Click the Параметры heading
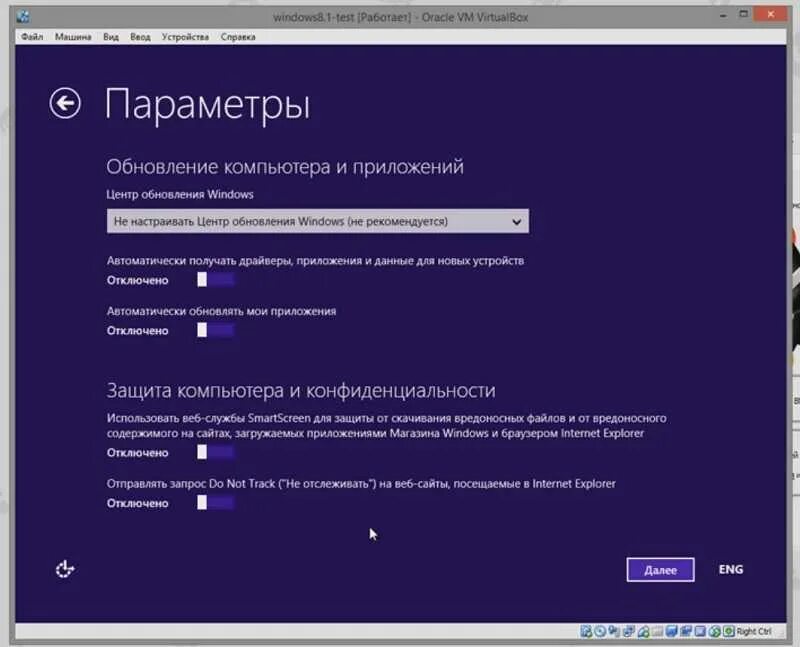This screenshot has width=800, height=647. pyautogui.click(x=207, y=105)
